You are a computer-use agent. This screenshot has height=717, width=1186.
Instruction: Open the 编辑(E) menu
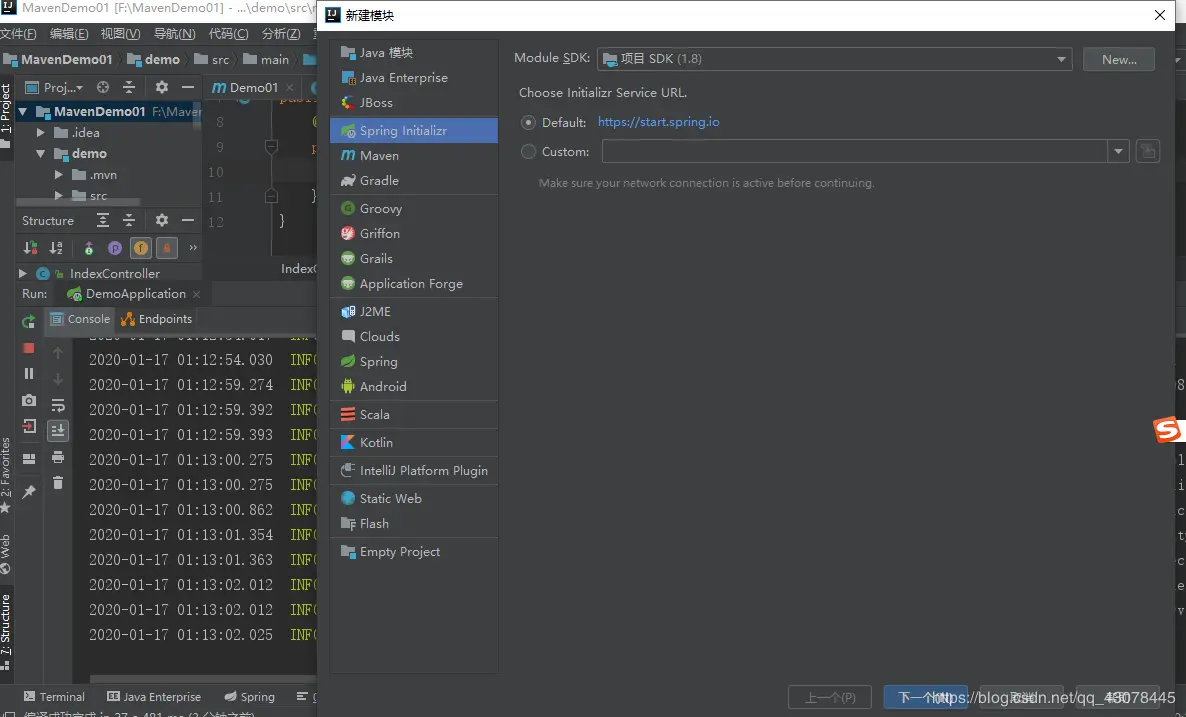click(x=69, y=34)
